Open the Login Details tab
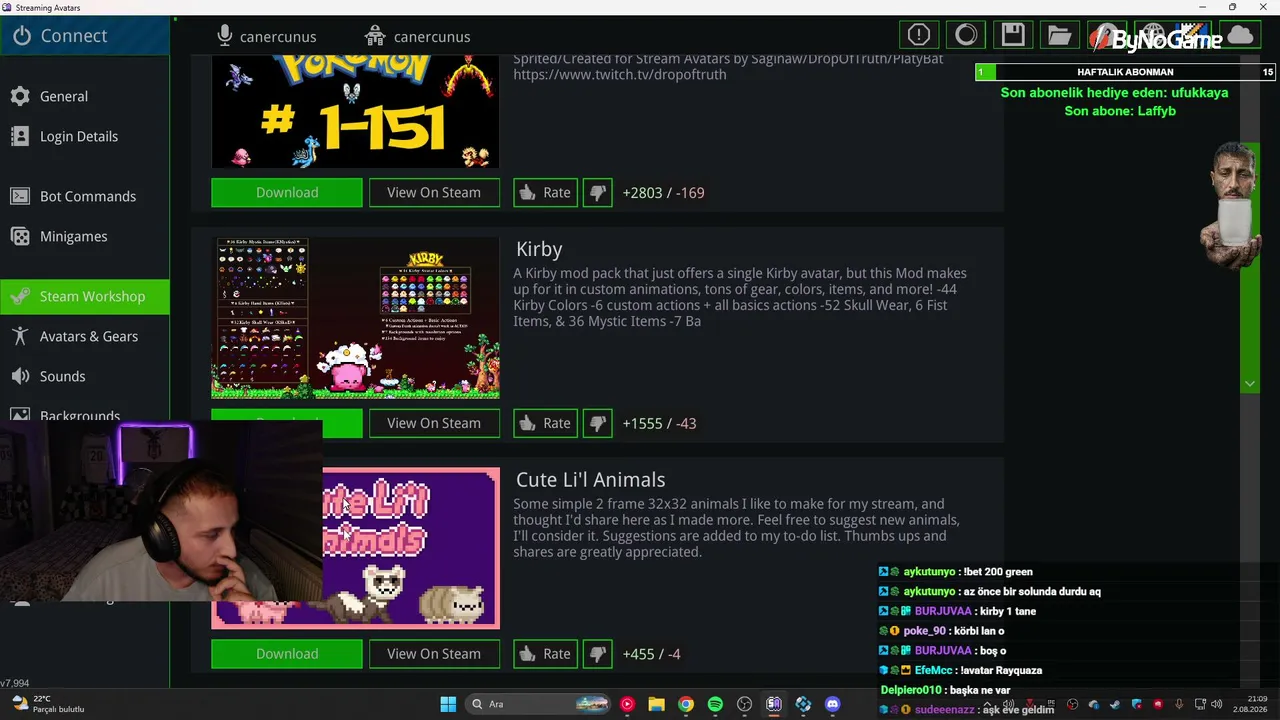 click(84, 136)
